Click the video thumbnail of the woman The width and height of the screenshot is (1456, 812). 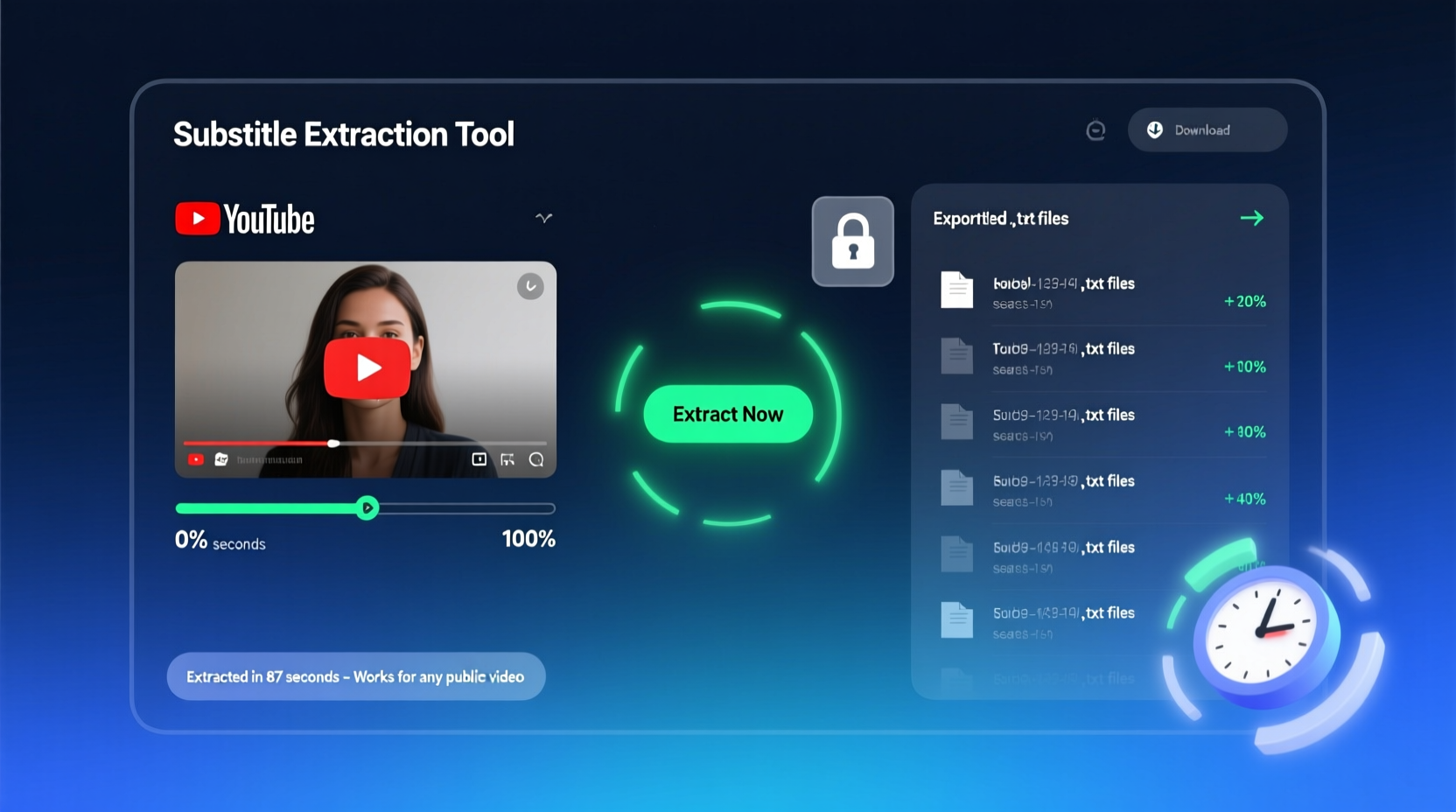(366, 369)
